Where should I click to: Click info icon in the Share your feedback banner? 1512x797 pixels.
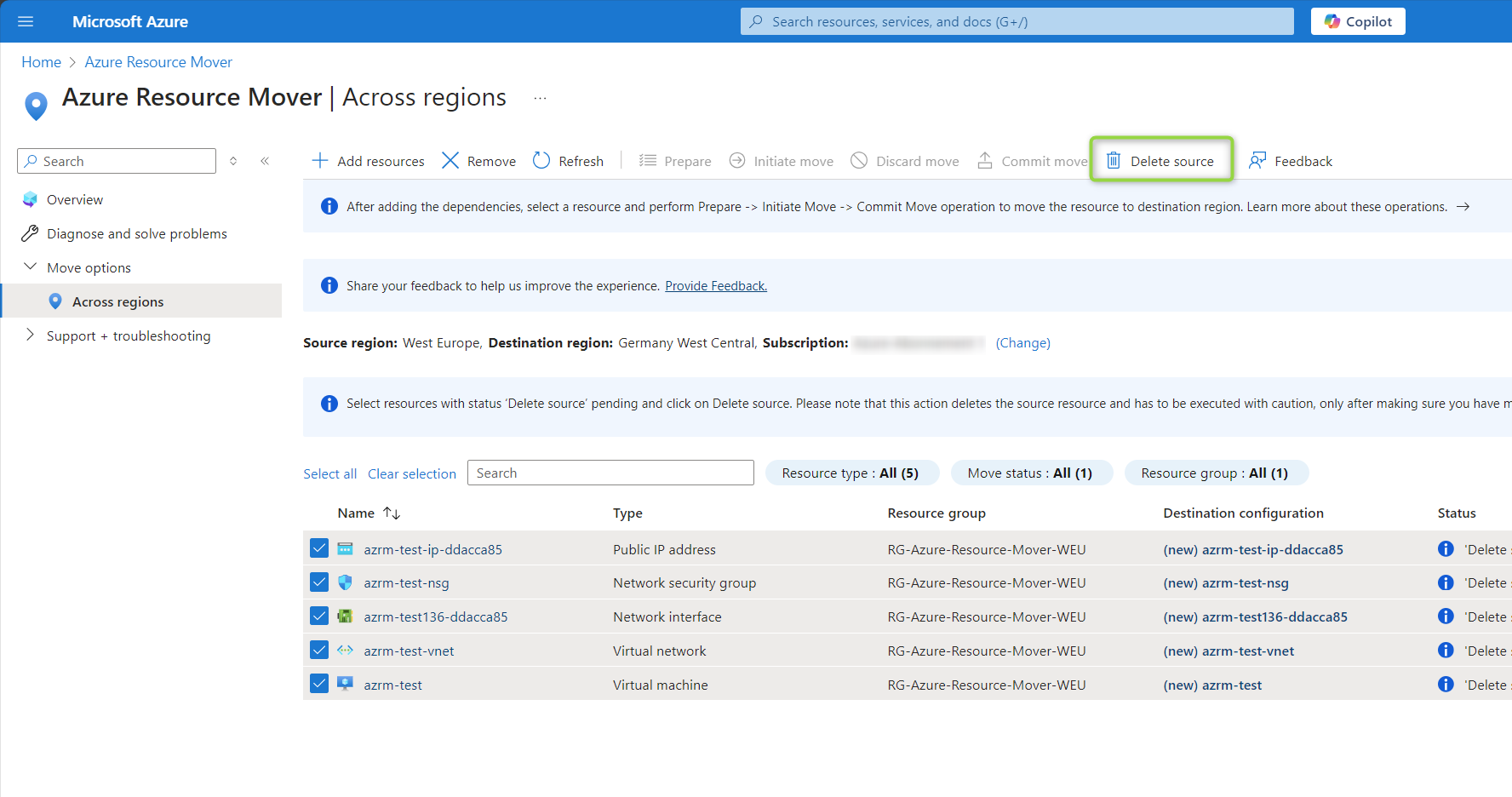pyautogui.click(x=329, y=285)
